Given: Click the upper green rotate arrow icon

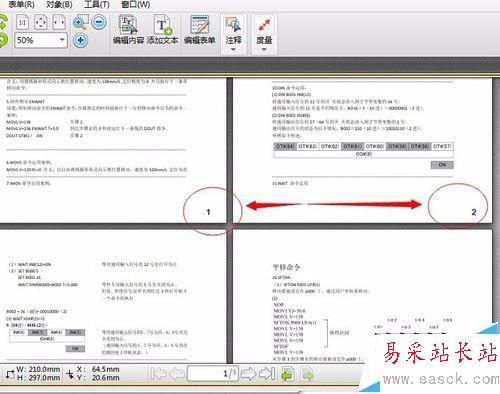Looking at the screenshot, I should point(2,22).
